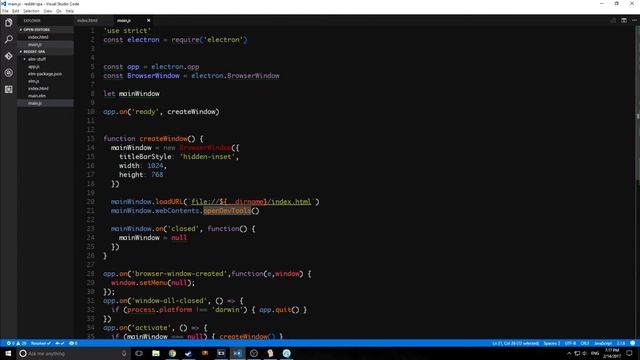Click the Visual Studio Code taskbar icon
The height and width of the screenshot is (360, 640).
(x=237, y=353)
